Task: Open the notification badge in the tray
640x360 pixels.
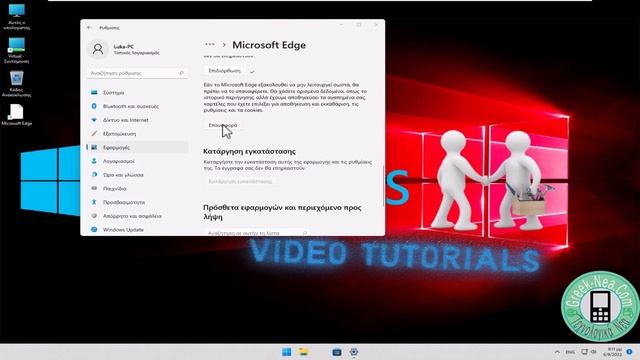Action: tap(629, 352)
